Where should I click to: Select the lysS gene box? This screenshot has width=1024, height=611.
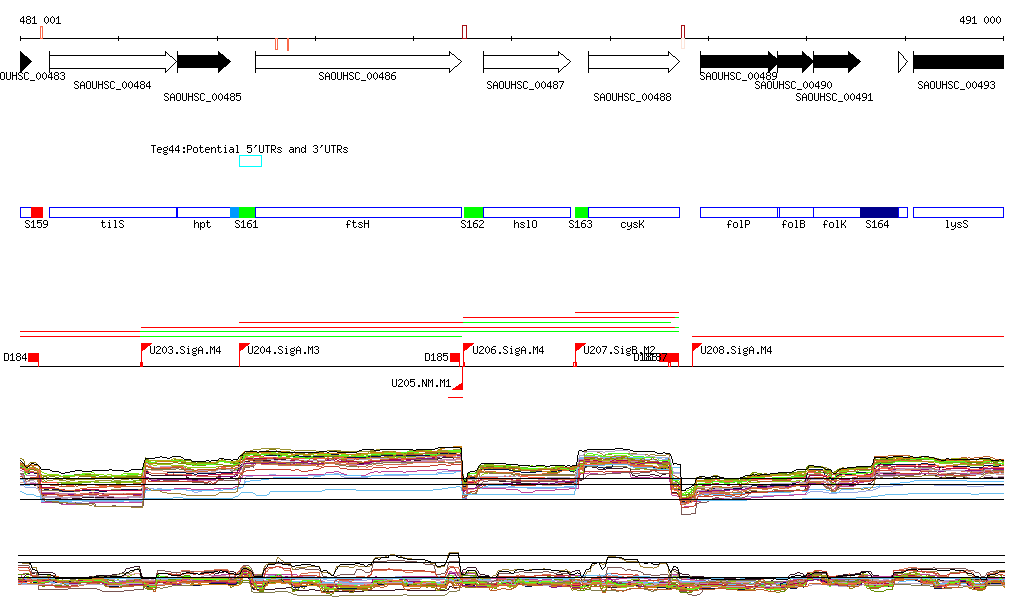point(957,212)
